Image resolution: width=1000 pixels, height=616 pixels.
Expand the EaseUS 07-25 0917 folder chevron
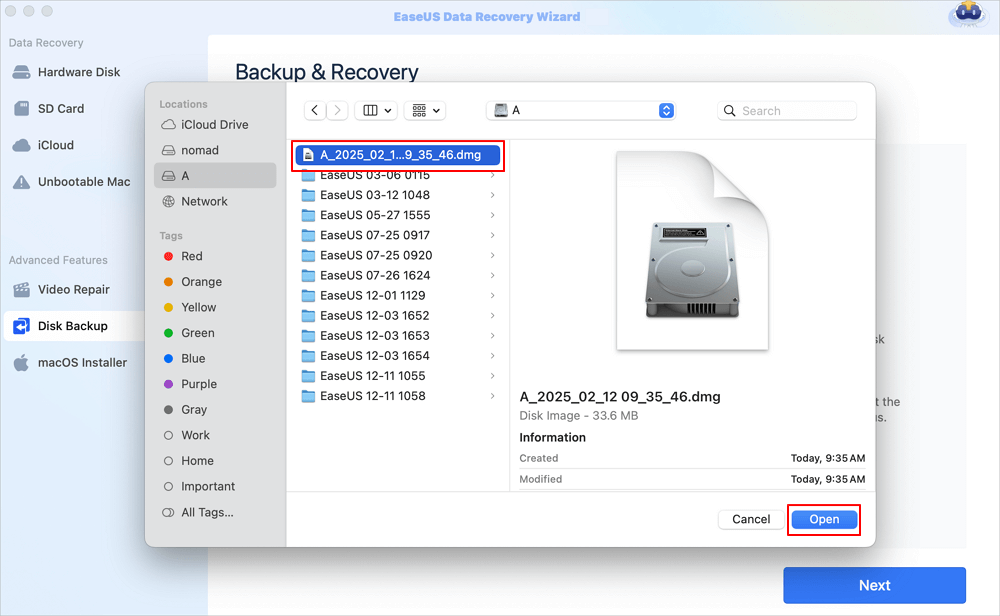click(492, 235)
